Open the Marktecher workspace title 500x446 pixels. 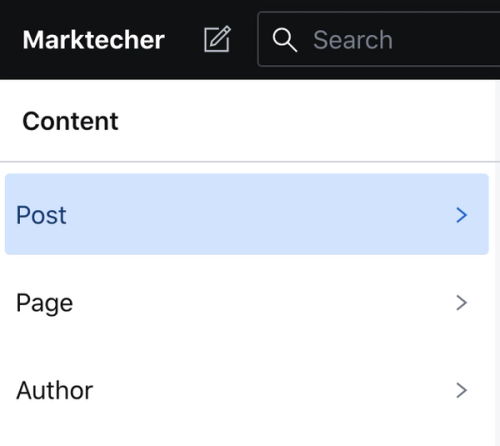tap(94, 40)
